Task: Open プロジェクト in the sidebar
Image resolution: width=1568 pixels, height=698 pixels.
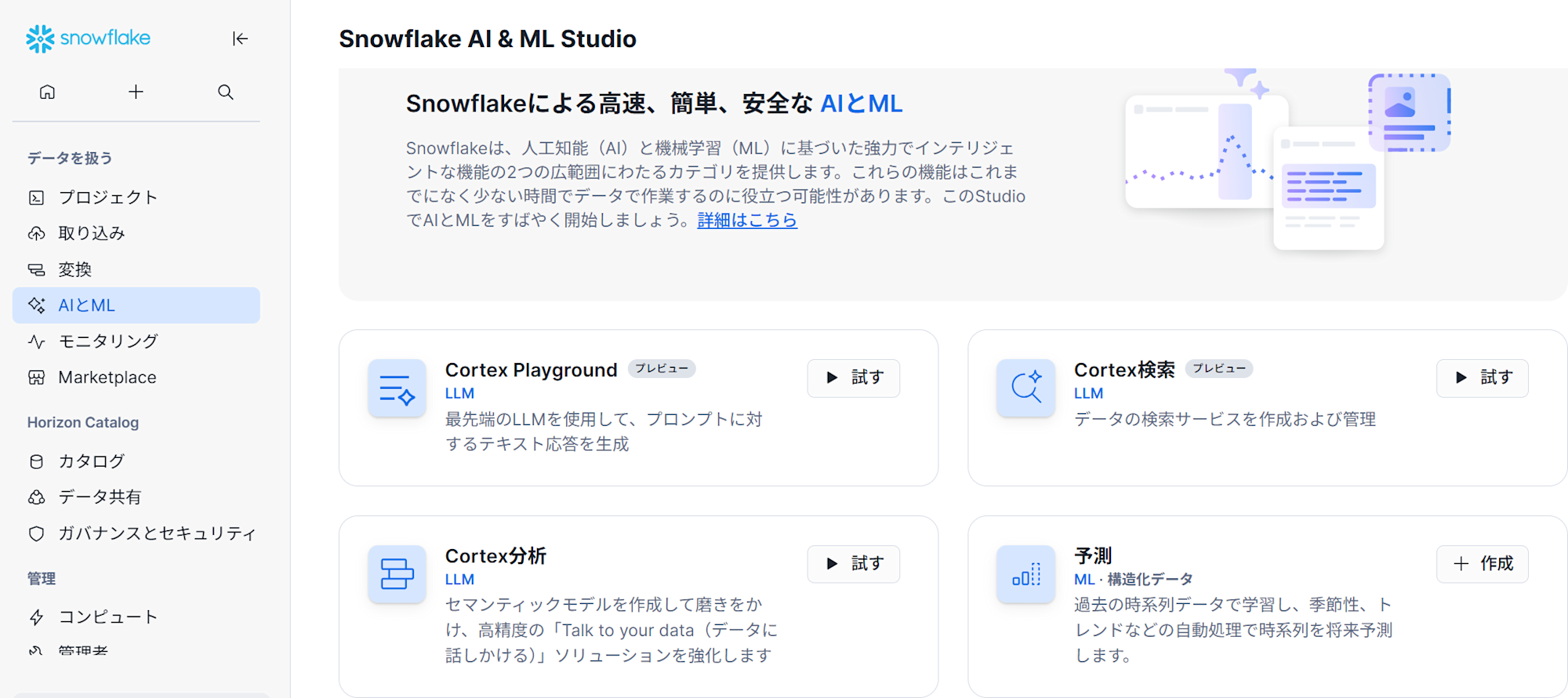Action: 136,198
